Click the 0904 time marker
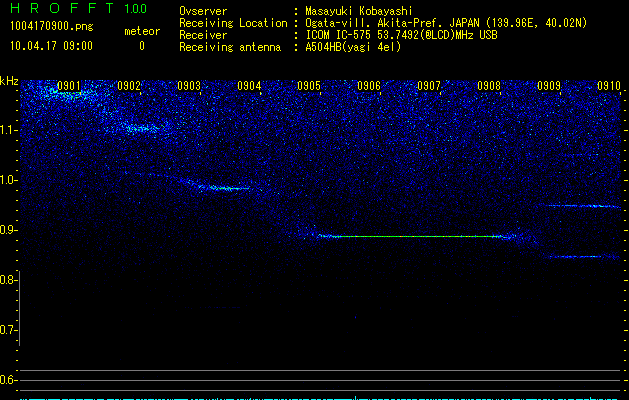 coord(249,86)
